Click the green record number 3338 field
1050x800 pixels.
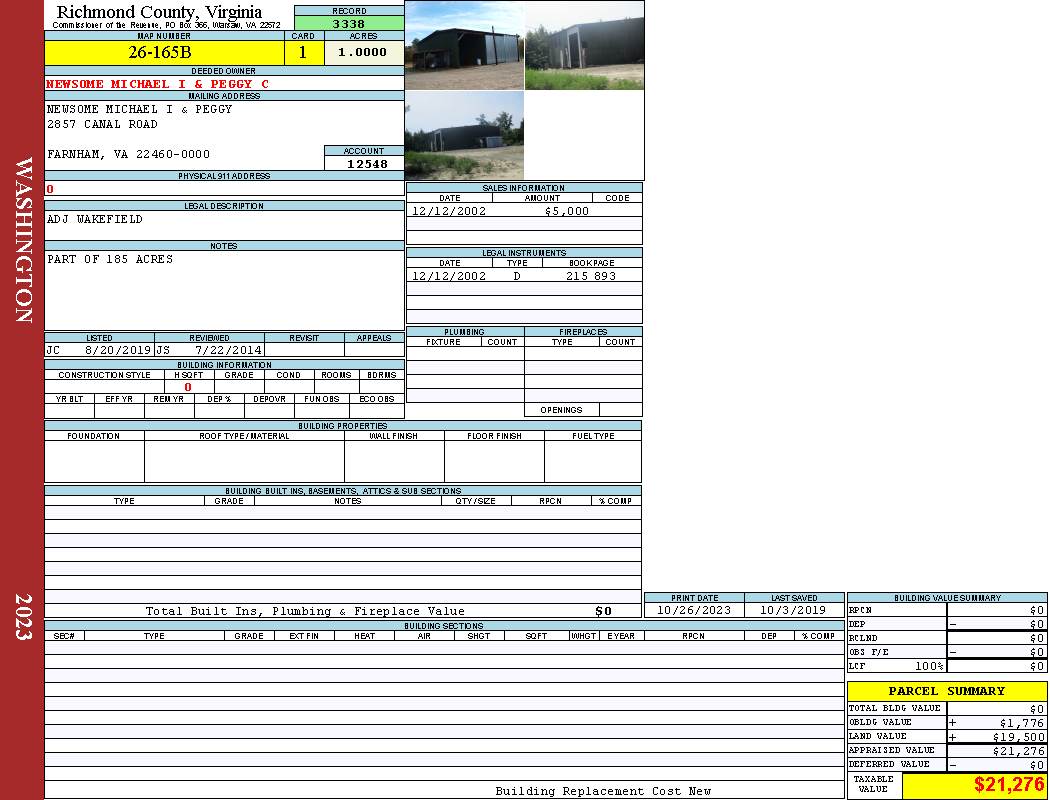[348, 24]
